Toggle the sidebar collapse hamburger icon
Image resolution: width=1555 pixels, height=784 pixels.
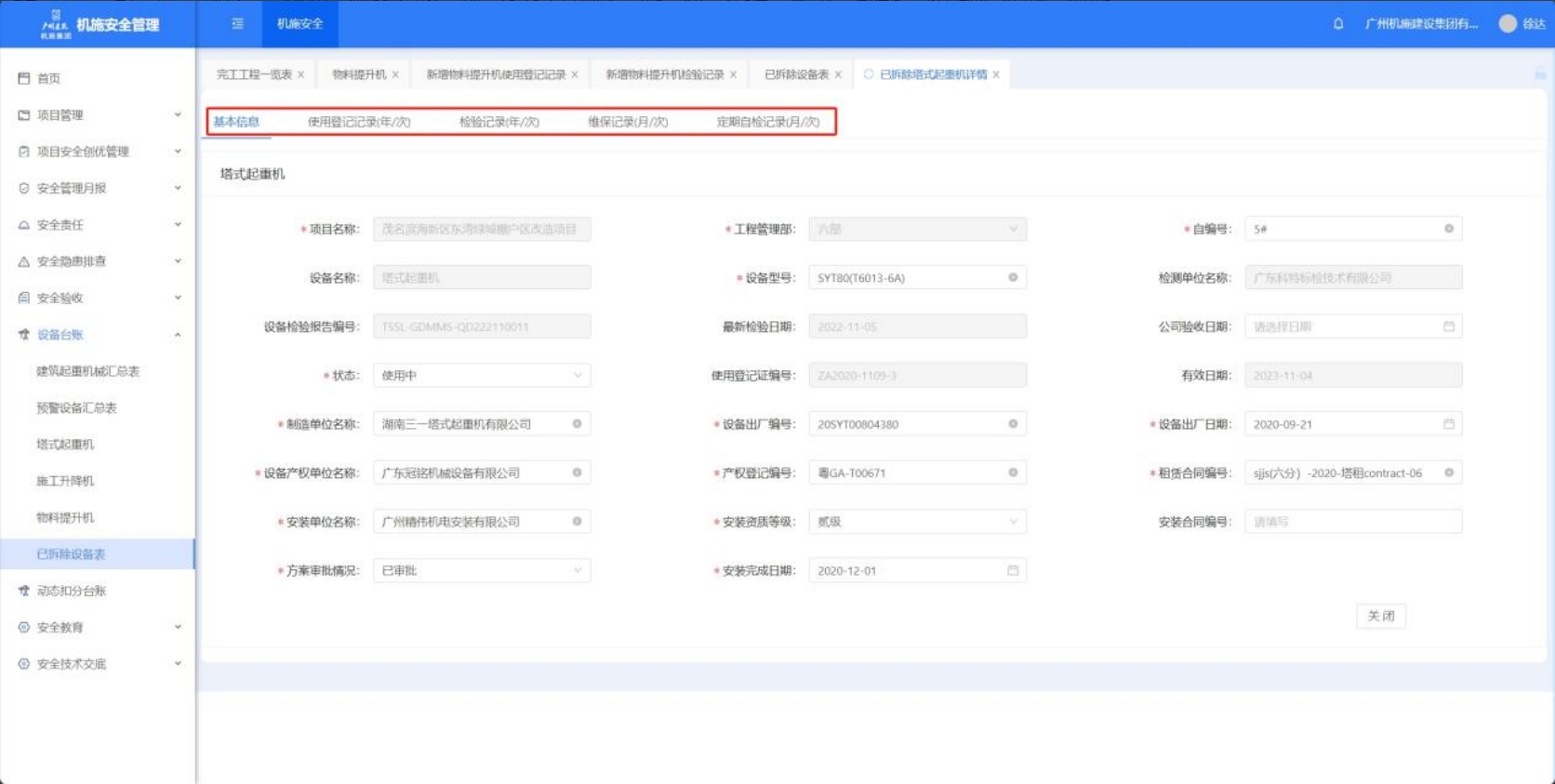(238, 24)
